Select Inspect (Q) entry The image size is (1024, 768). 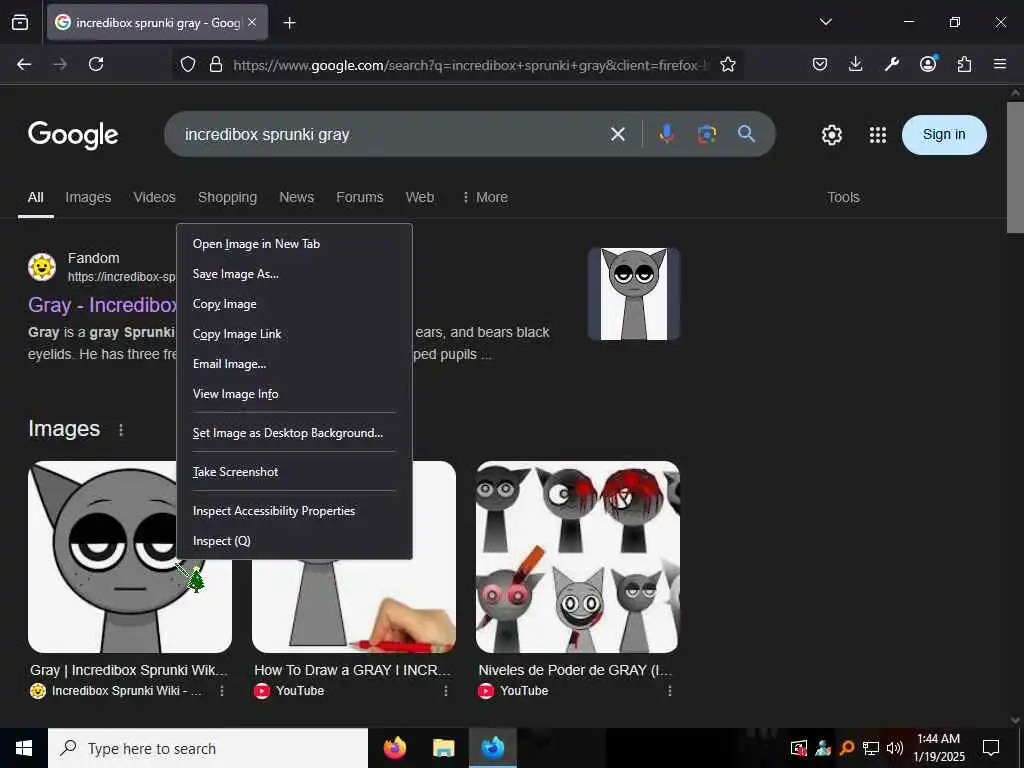point(294,541)
